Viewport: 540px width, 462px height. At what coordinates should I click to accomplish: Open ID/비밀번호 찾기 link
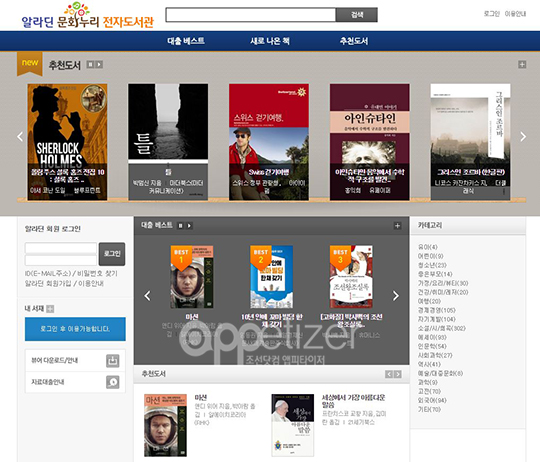[71, 273]
